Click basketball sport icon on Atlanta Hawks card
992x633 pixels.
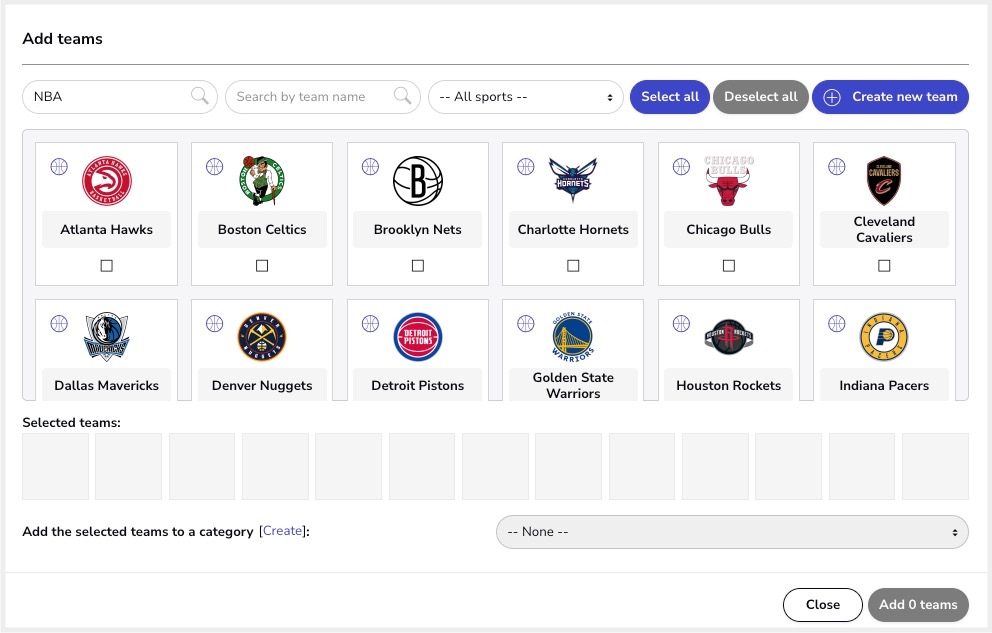[x=59, y=166]
